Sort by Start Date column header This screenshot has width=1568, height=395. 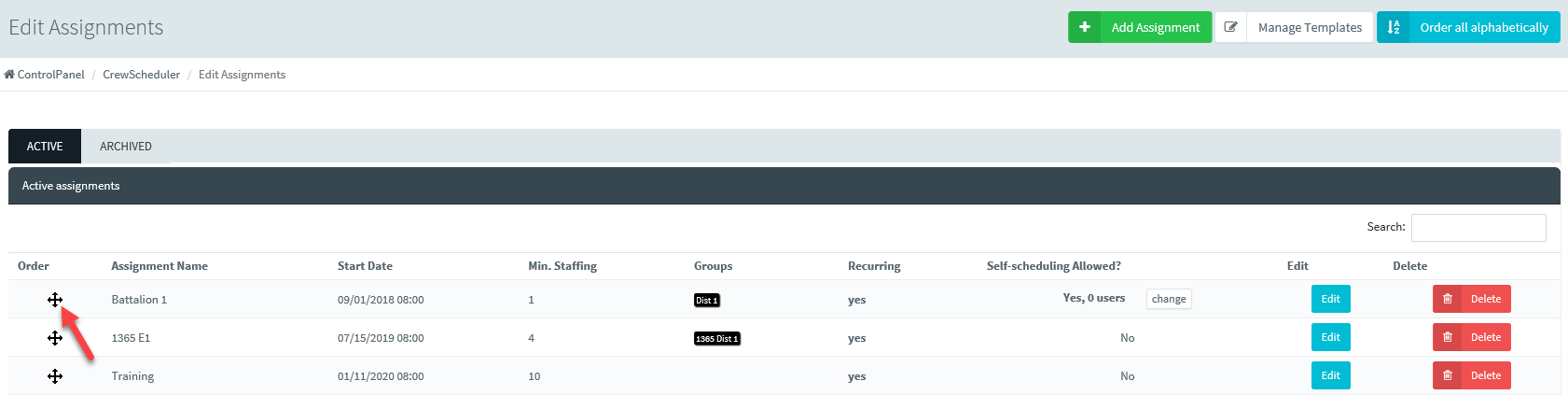click(365, 266)
